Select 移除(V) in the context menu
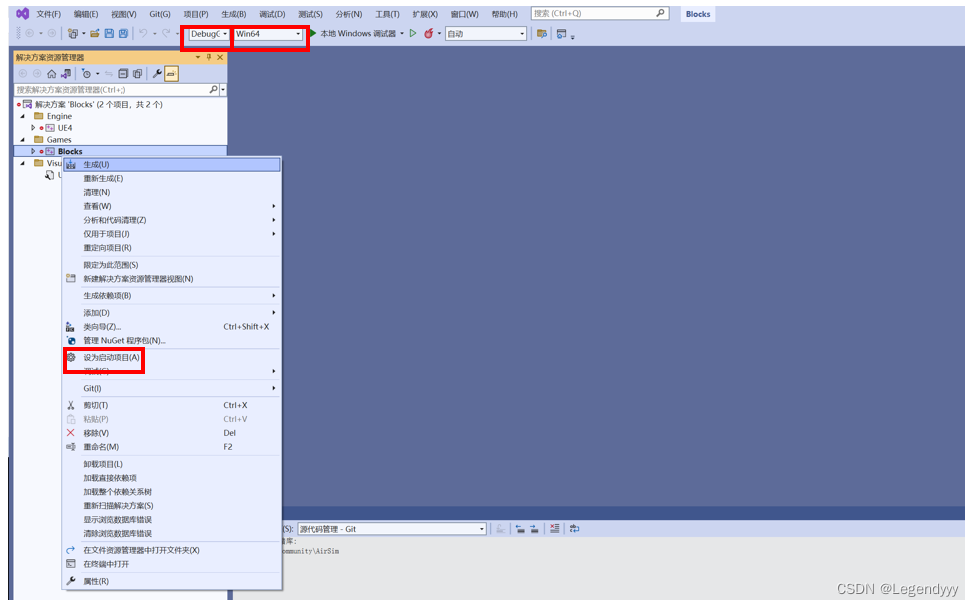The height and width of the screenshot is (606, 974). [x=172, y=433]
